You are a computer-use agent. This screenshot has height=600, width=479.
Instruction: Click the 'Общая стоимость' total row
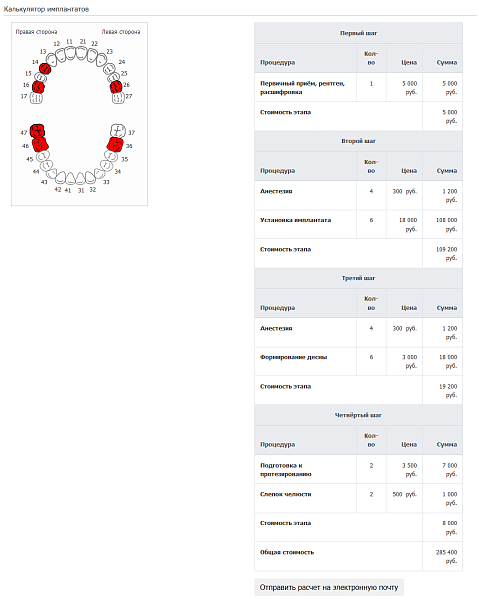358,556
